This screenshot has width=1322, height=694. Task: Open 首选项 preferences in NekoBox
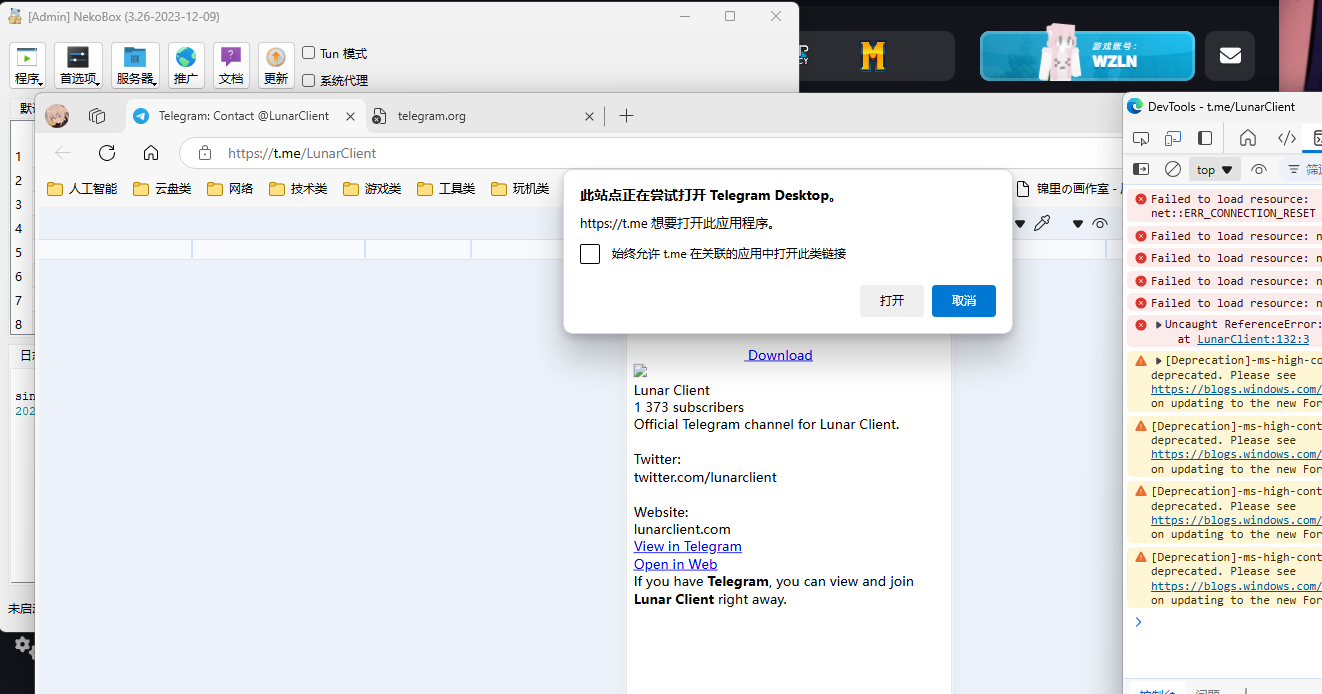point(78,66)
